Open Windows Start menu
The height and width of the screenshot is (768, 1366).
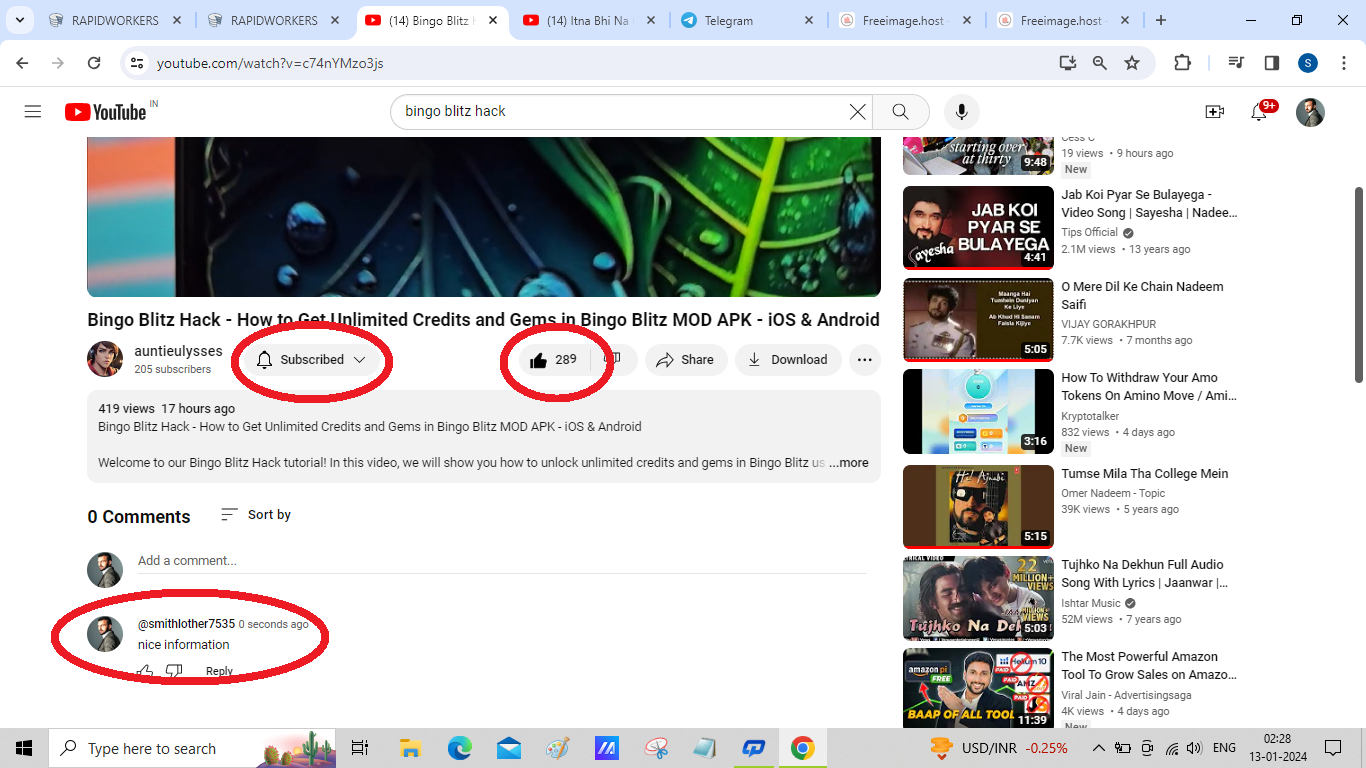[24, 748]
